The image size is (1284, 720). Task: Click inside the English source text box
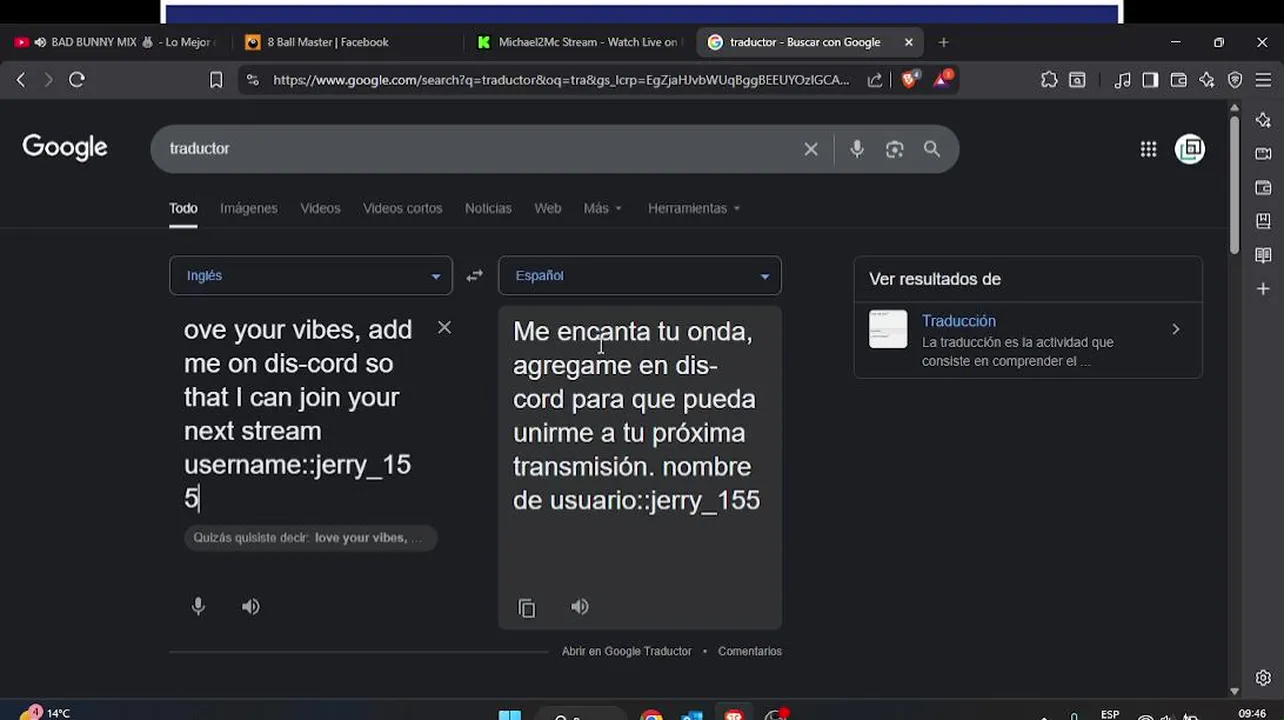point(300,414)
